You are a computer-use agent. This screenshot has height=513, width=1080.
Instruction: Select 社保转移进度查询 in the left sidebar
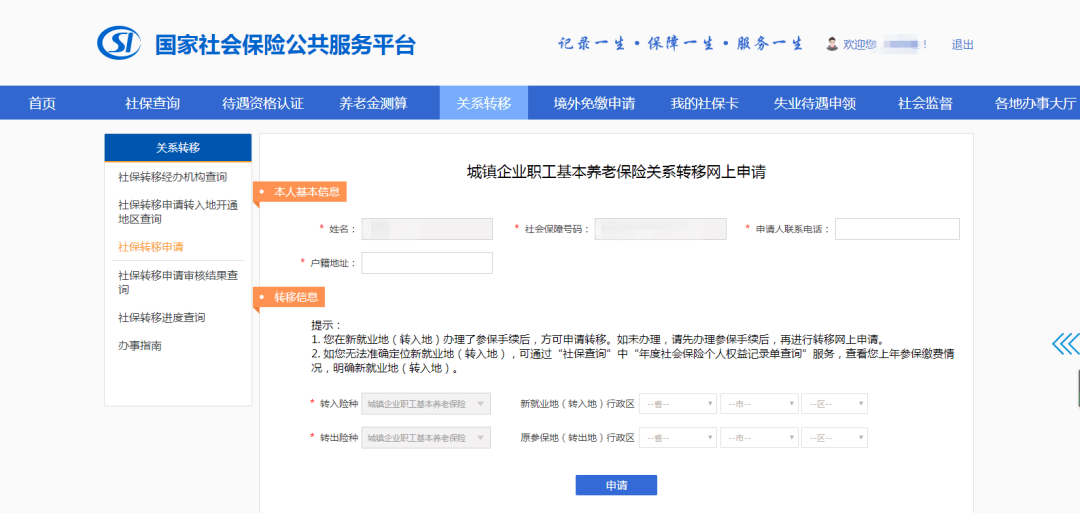point(161,318)
